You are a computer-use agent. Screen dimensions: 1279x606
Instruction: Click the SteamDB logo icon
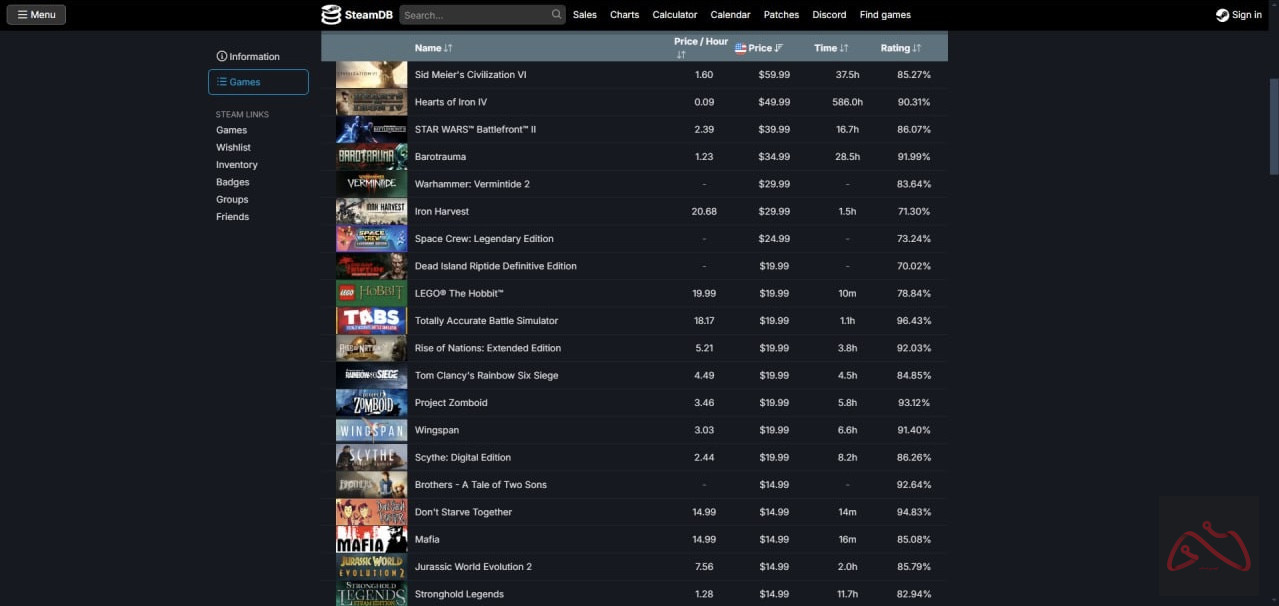pos(331,15)
